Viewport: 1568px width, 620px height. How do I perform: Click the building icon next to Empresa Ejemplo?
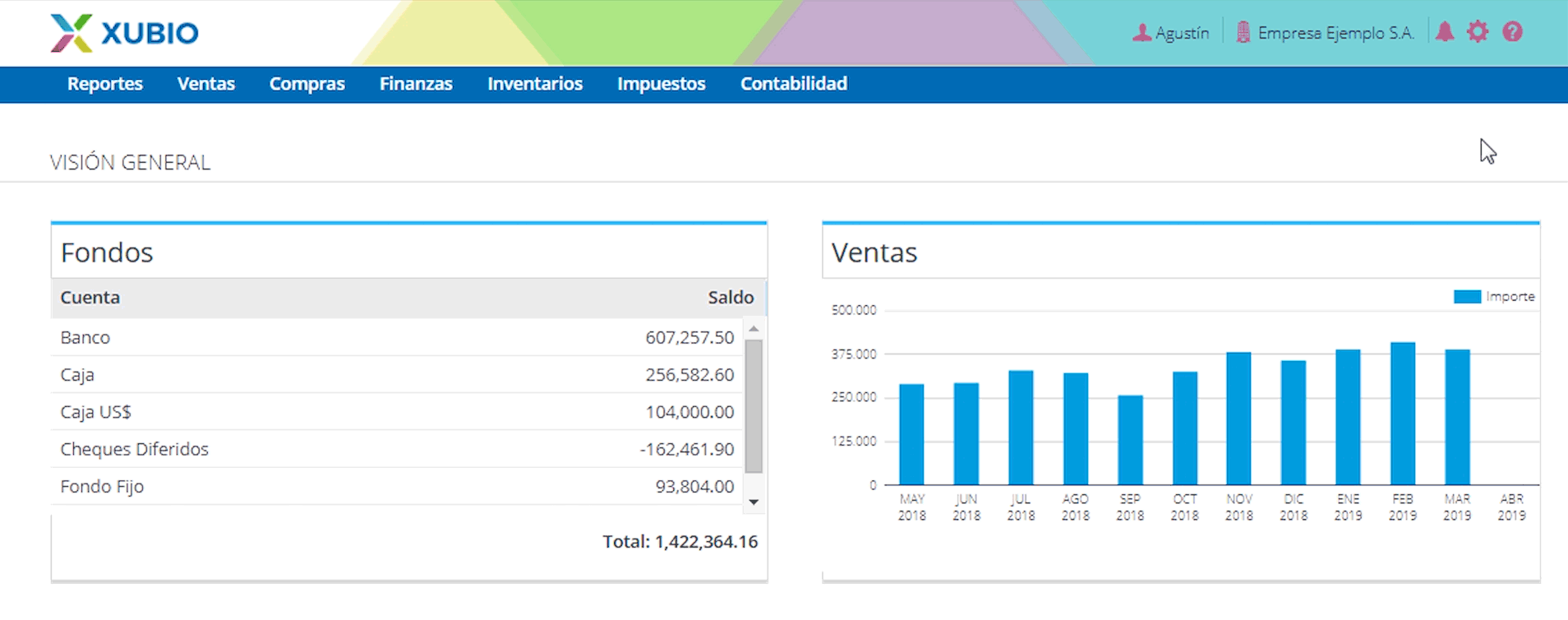coord(1243,33)
